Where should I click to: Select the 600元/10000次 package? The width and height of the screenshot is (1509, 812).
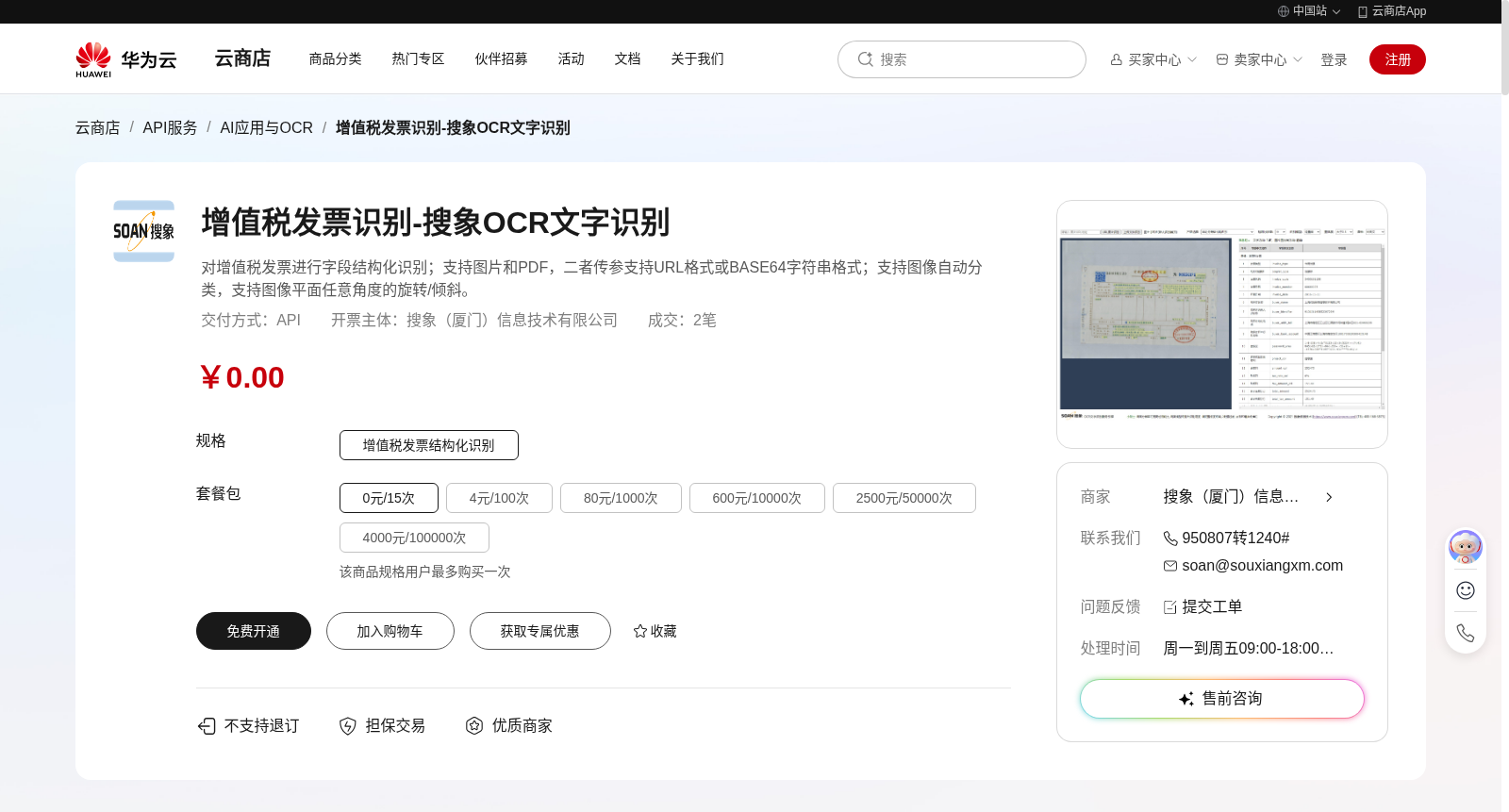(757, 498)
